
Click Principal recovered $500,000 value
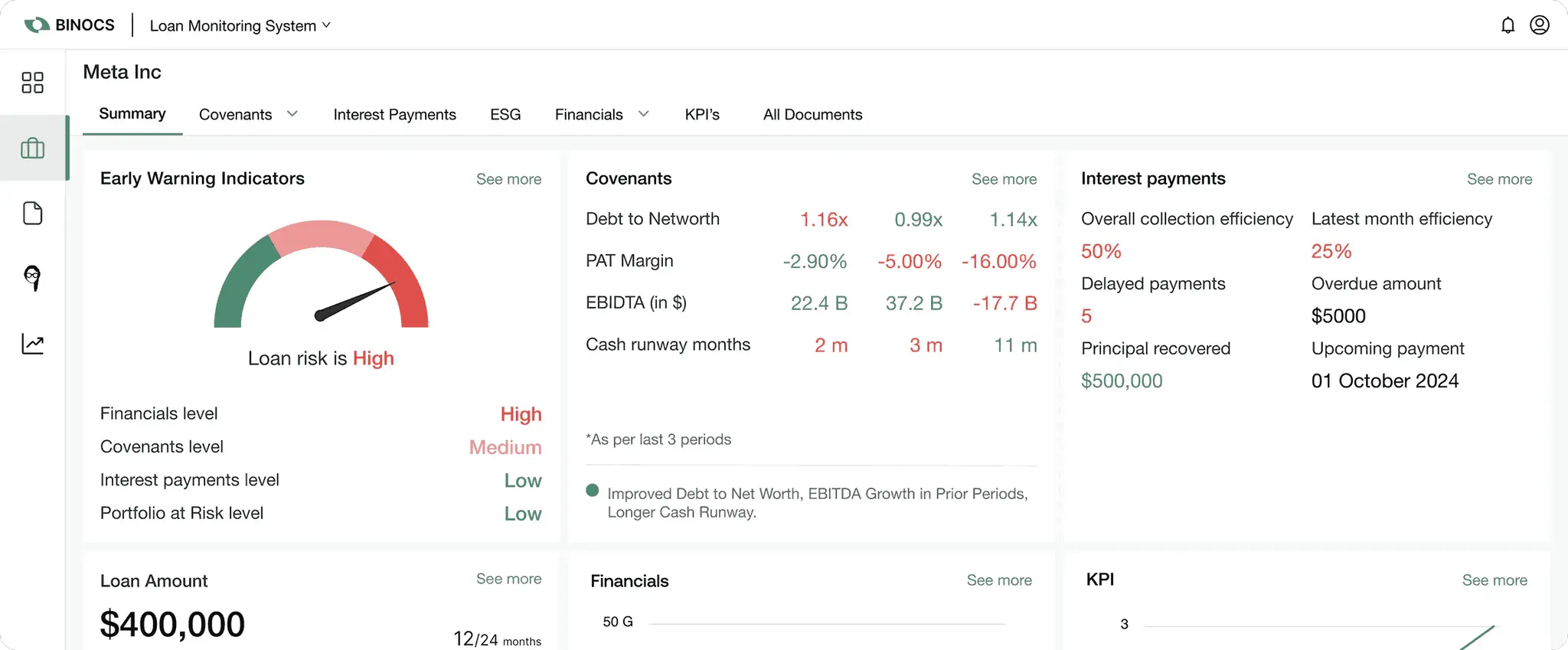(1122, 381)
